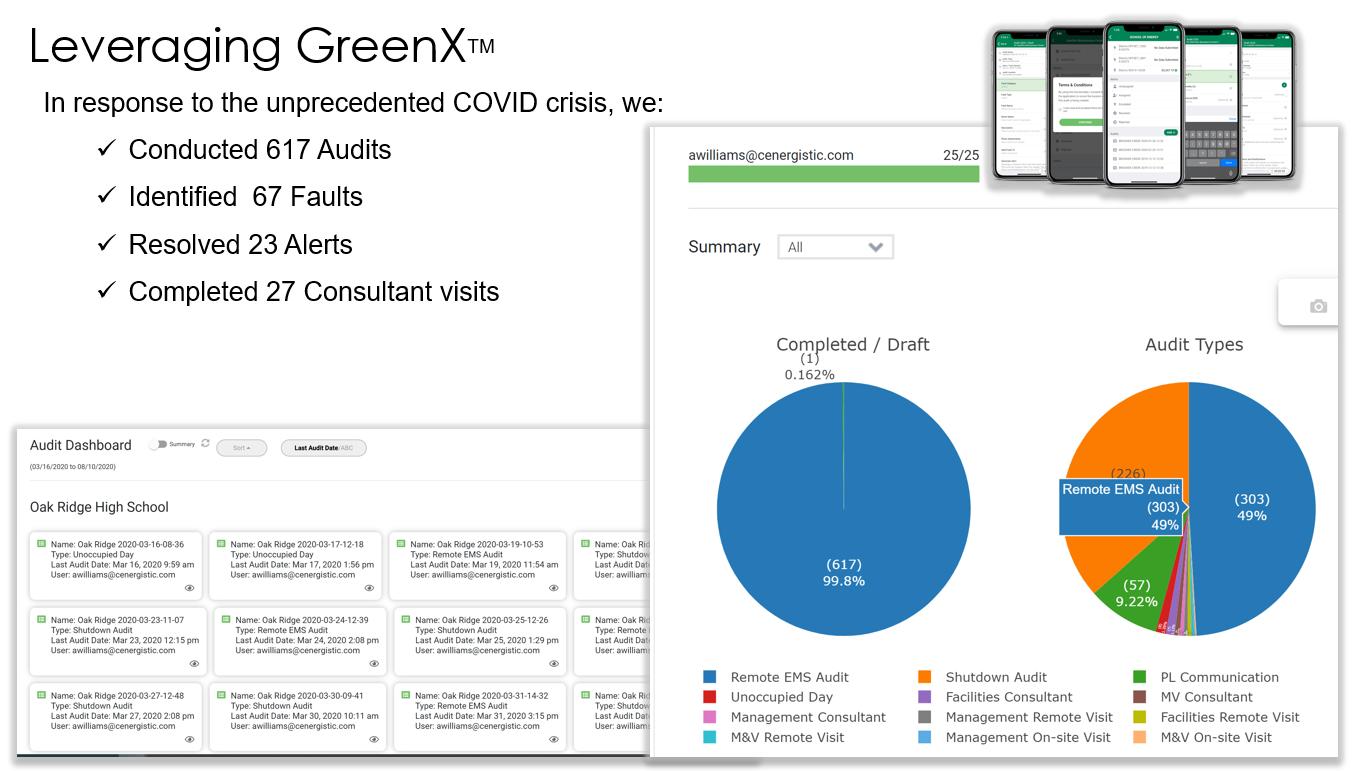The image size is (1353, 771).
Task: Click the green icon on card 2020-03-25-12-26
Action: point(406,620)
